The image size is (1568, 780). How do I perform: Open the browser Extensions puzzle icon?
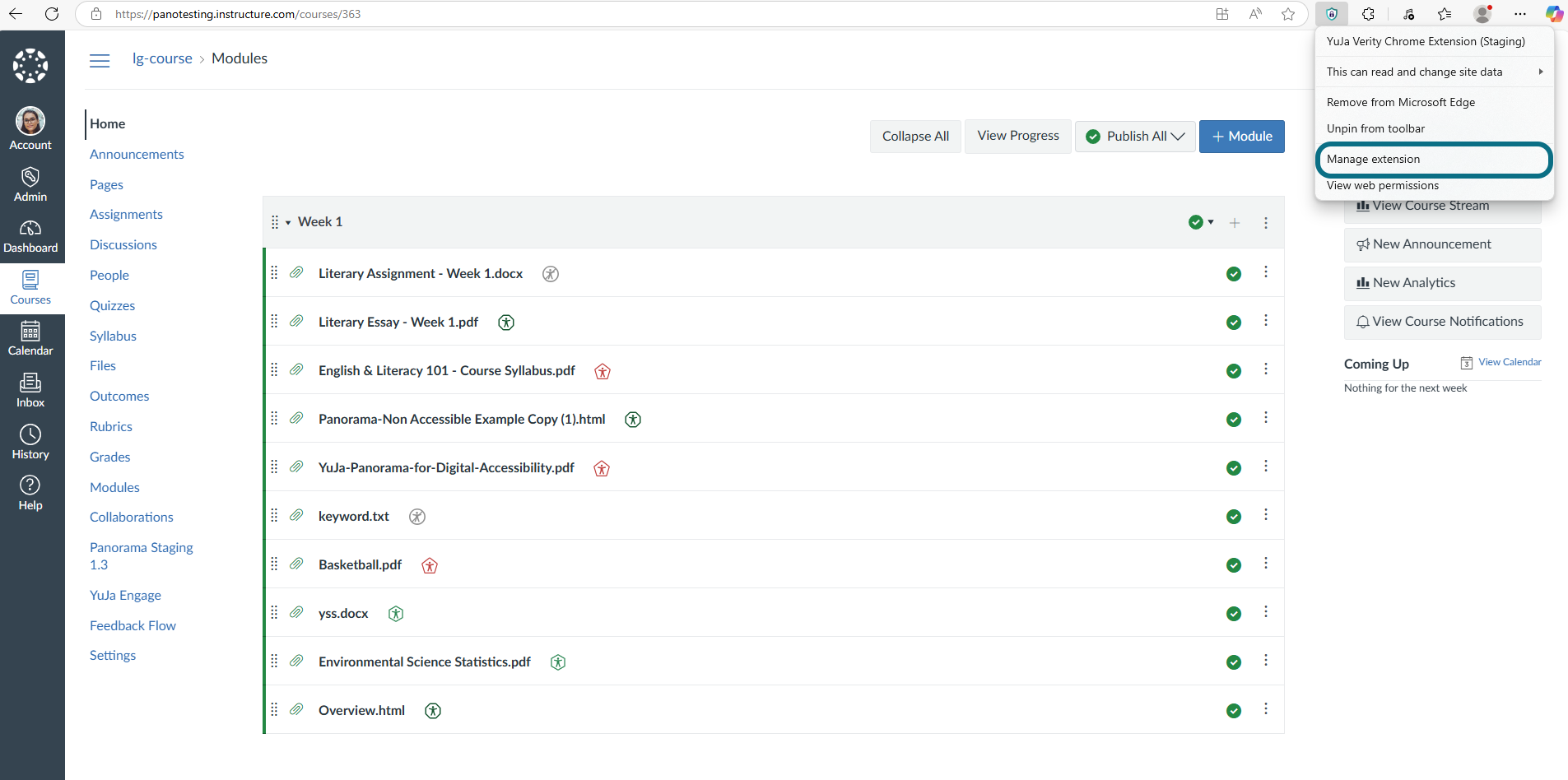[x=1368, y=14]
